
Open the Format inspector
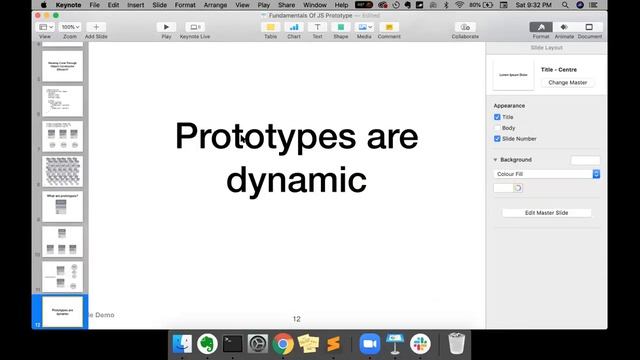tap(541, 27)
